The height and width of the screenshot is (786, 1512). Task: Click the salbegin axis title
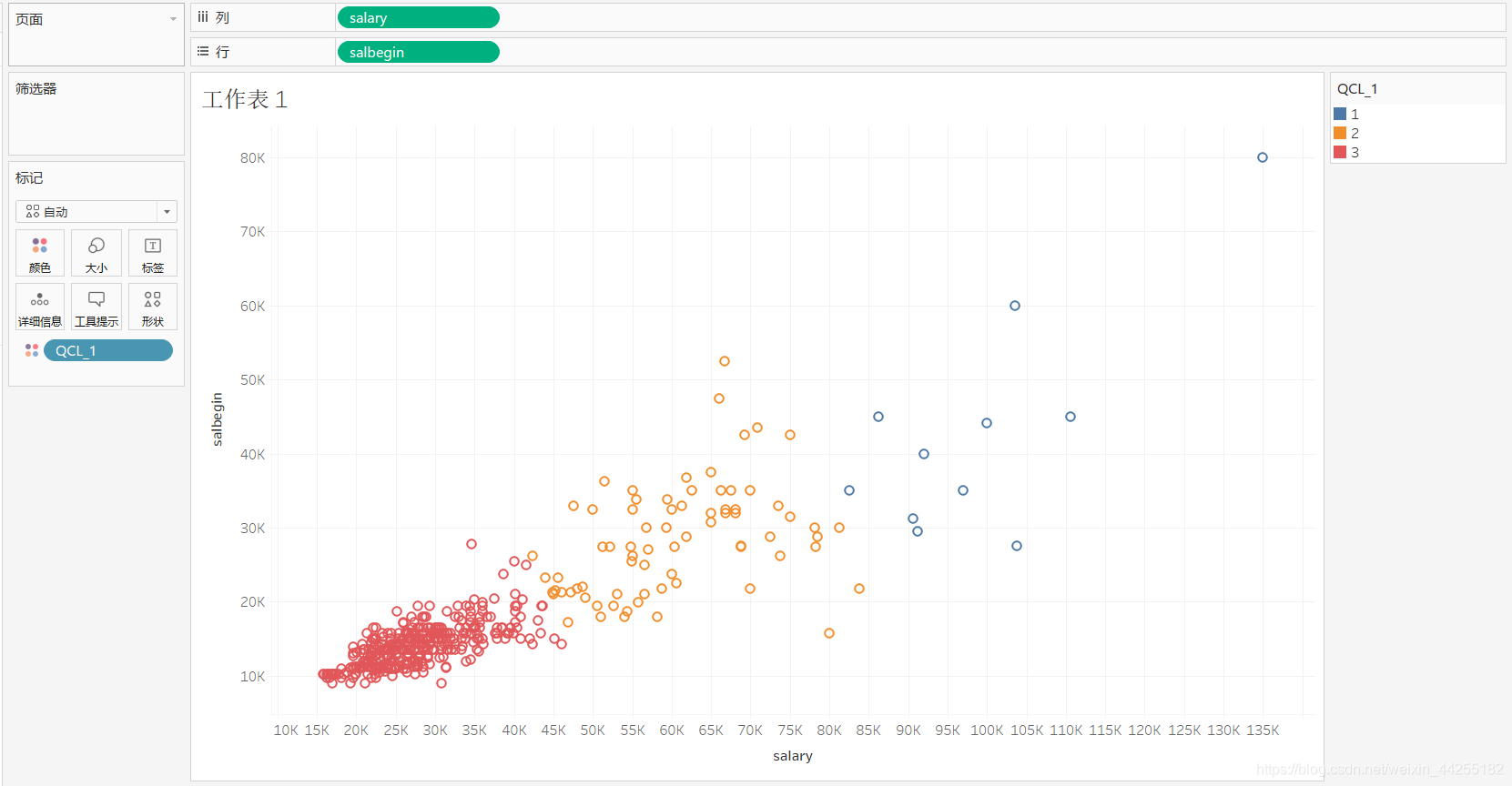click(217, 419)
